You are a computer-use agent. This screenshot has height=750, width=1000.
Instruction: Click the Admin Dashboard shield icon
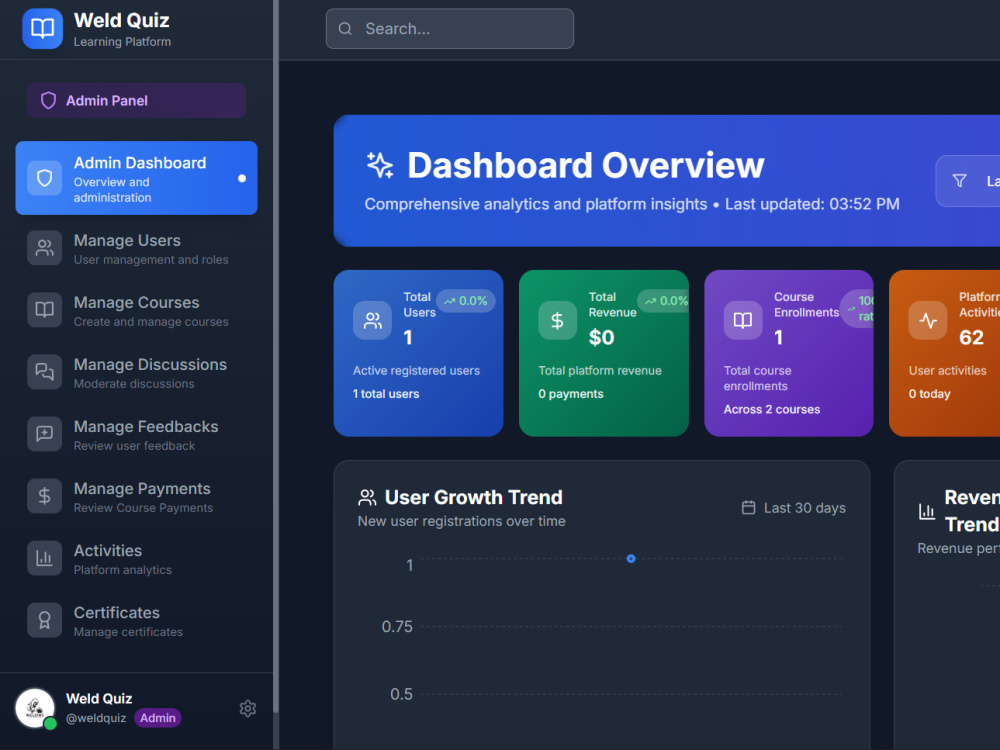[x=45, y=178]
